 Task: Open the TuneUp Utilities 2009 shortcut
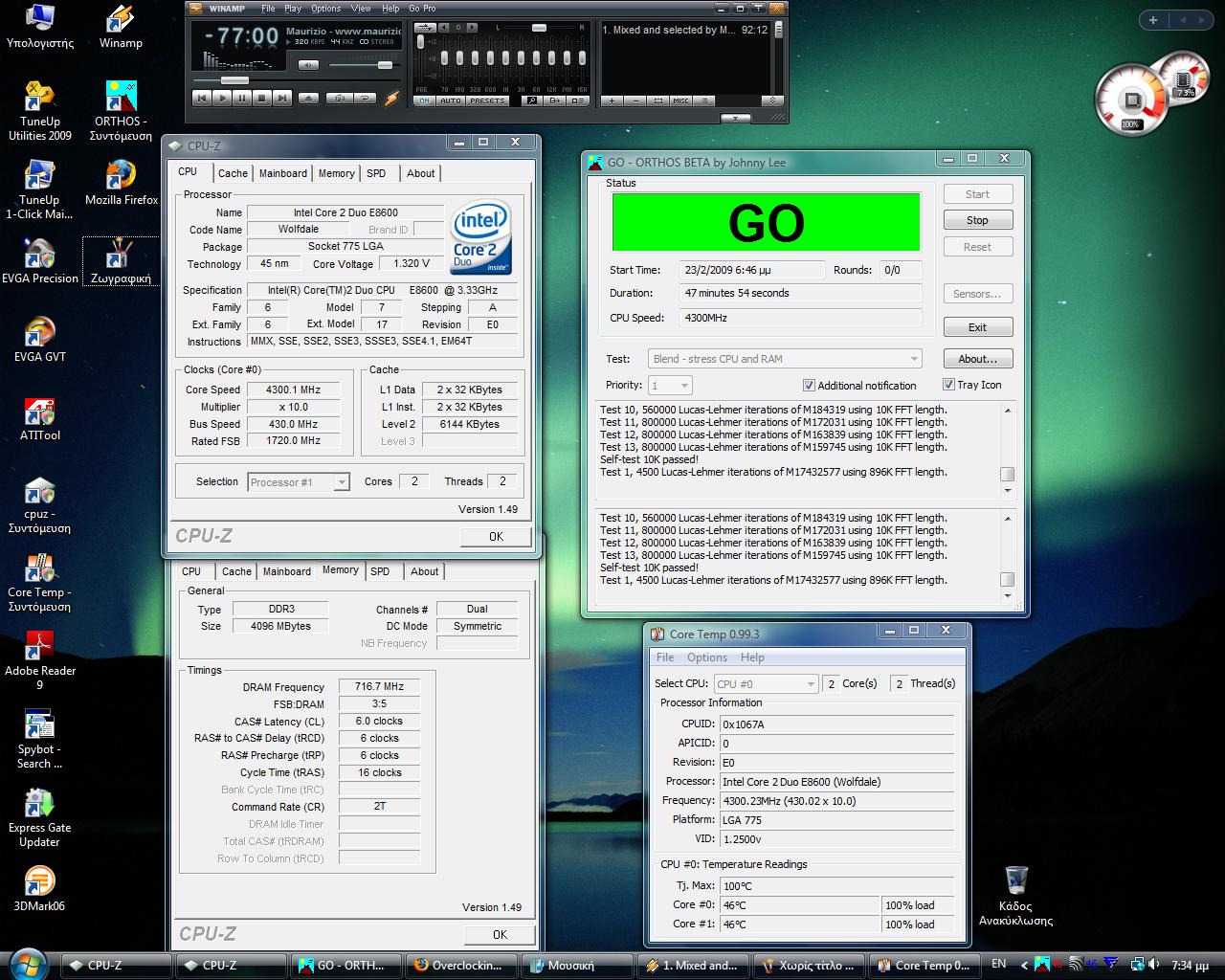pyautogui.click(x=40, y=112)
